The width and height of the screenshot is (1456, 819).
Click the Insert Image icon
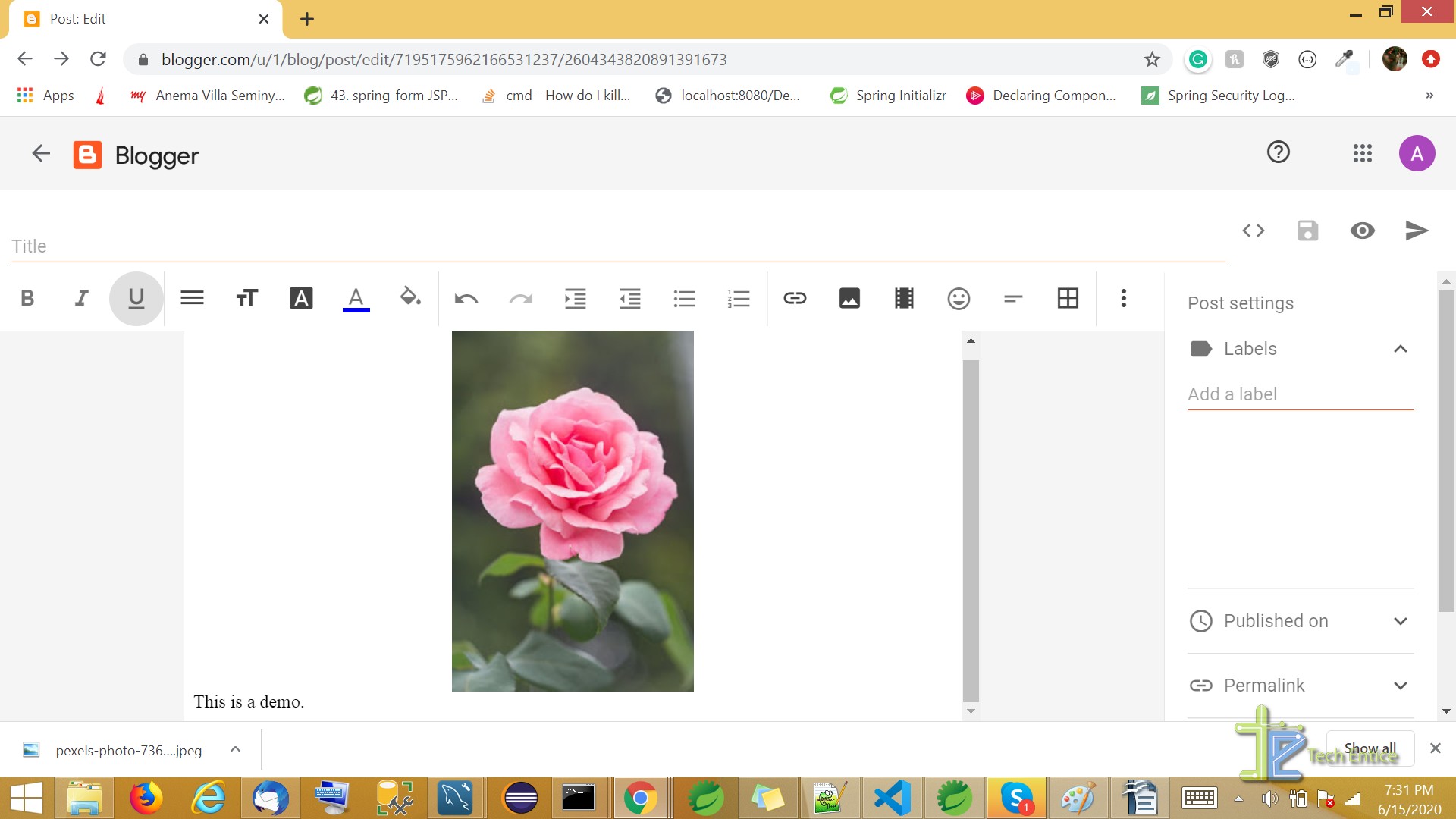point(849,298)
